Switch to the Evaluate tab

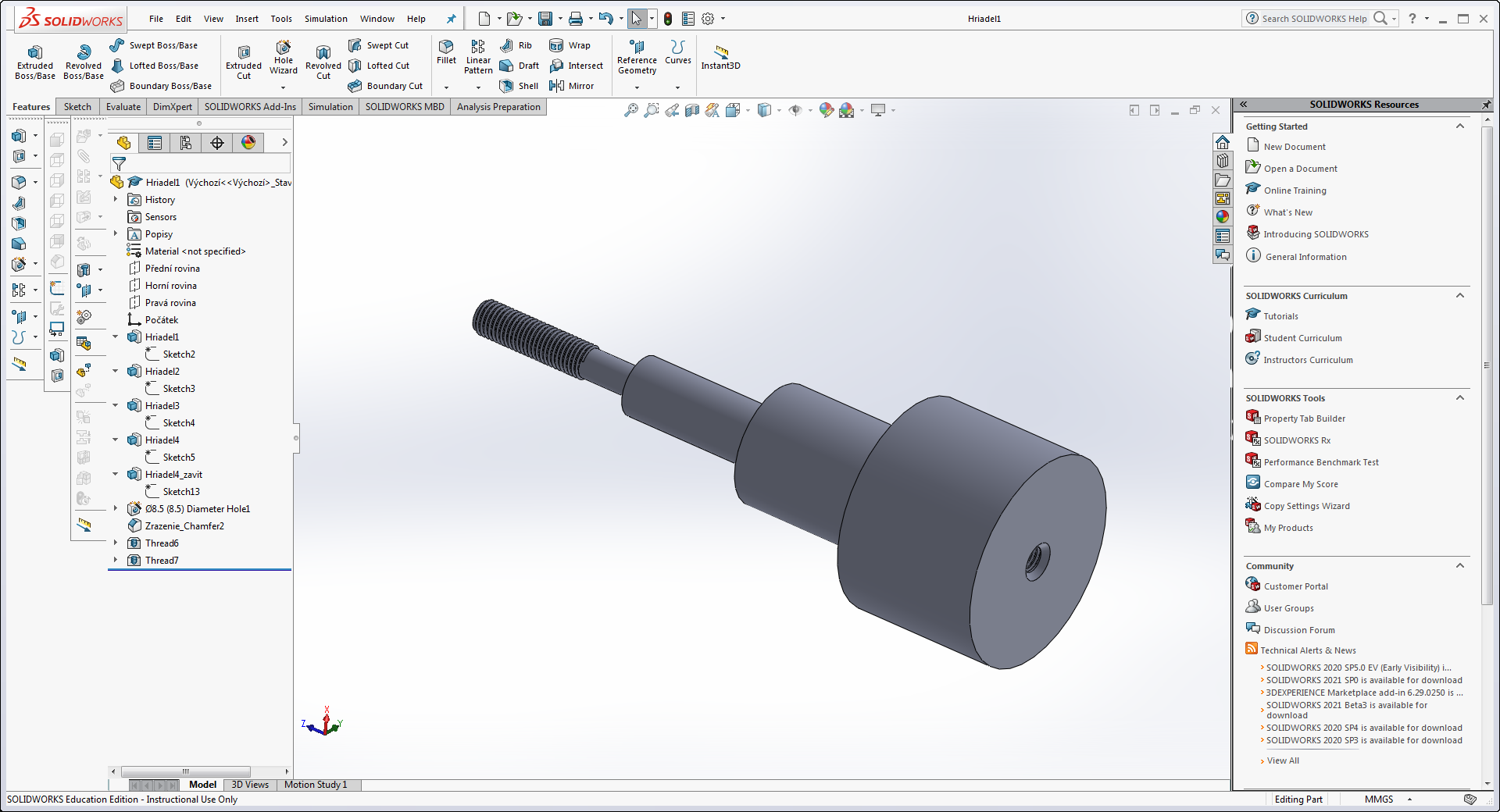(123, 107)
